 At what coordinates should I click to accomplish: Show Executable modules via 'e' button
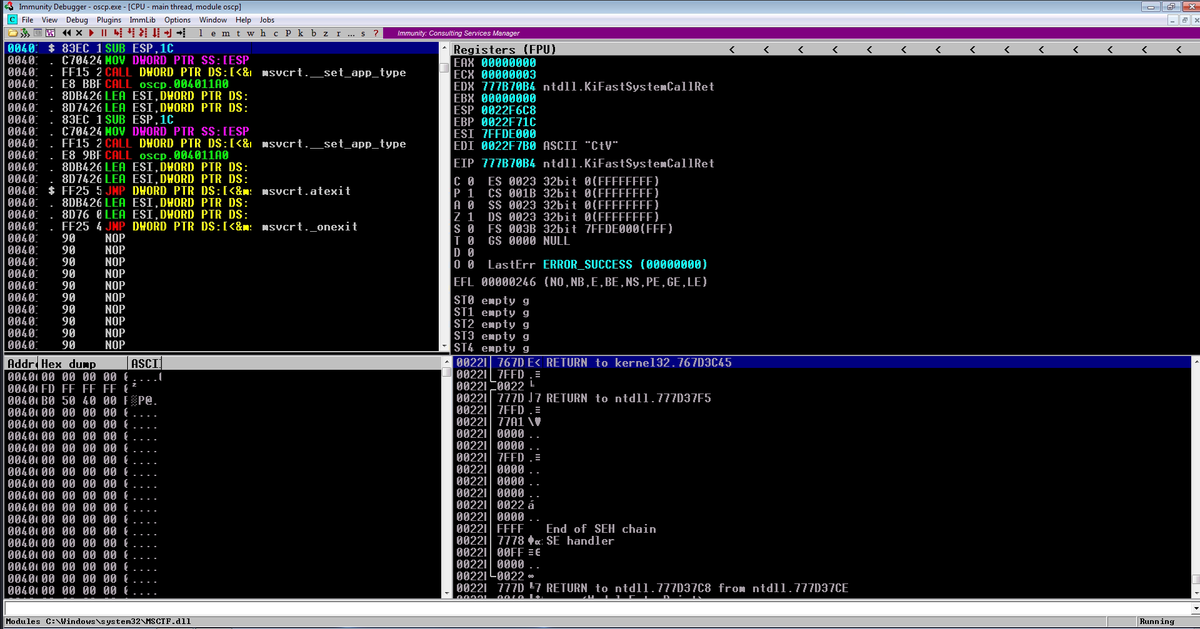coord(213,33)
